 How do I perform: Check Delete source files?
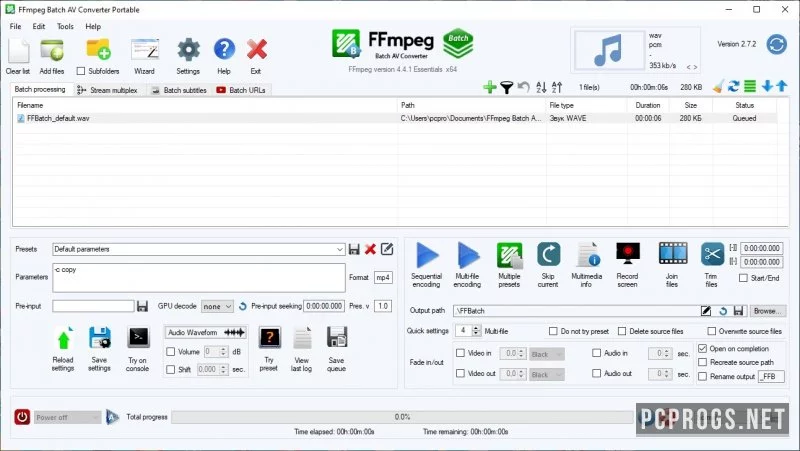pyautogui.click(x=622, y=331)
